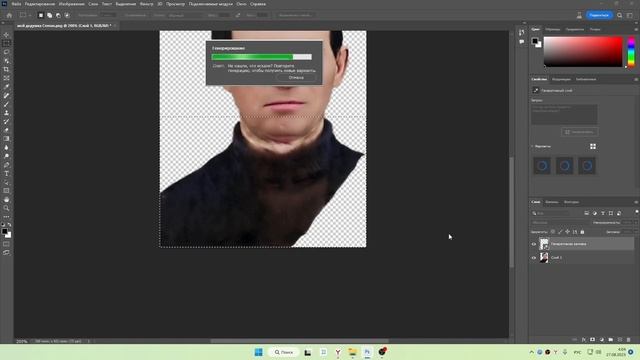Image resolution: width=640 pixels, height=360 pixels.
Task: Create new adjustment layer icon
Action: [x=602, y=340]
